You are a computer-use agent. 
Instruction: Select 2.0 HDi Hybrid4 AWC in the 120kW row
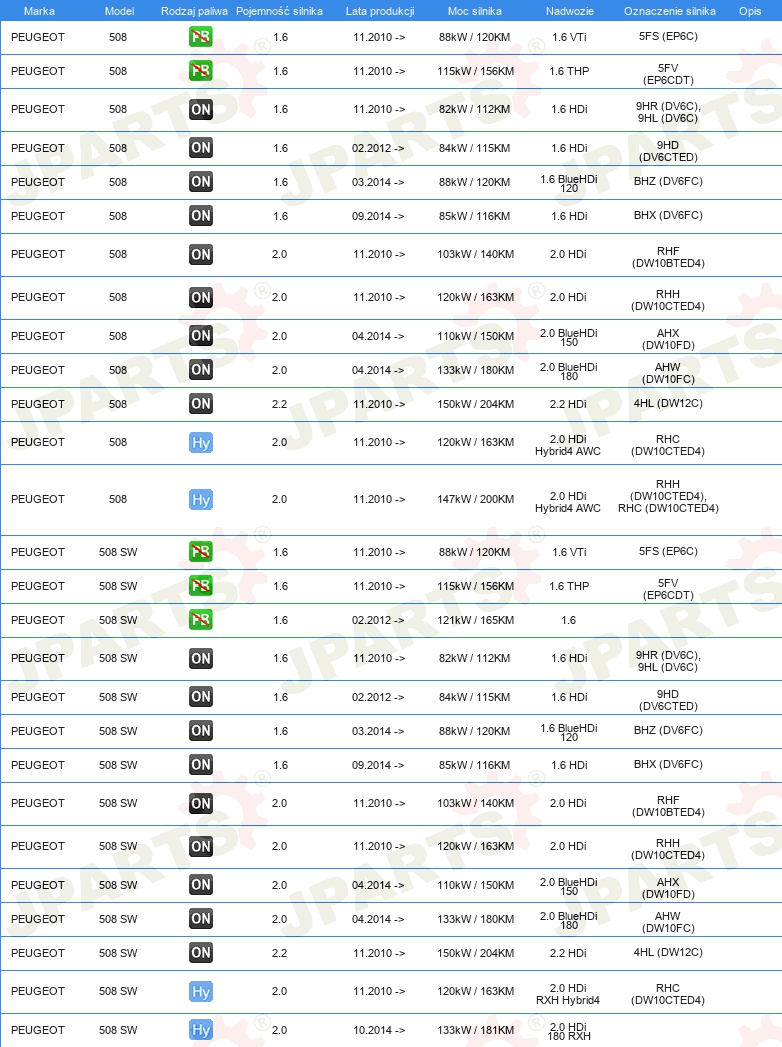568,445
